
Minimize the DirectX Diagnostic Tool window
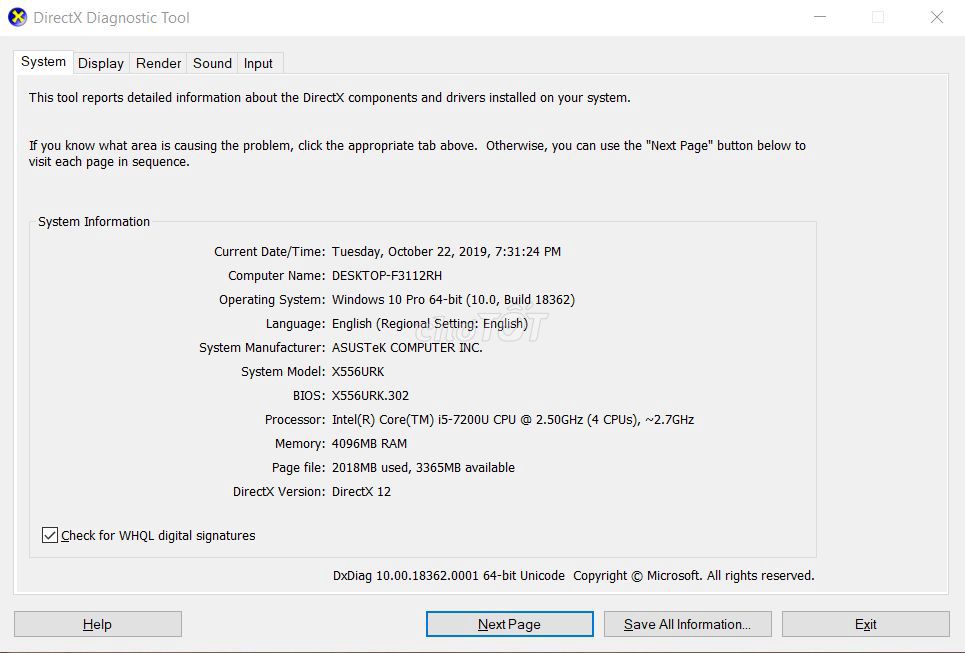click(x=820, y=17)
